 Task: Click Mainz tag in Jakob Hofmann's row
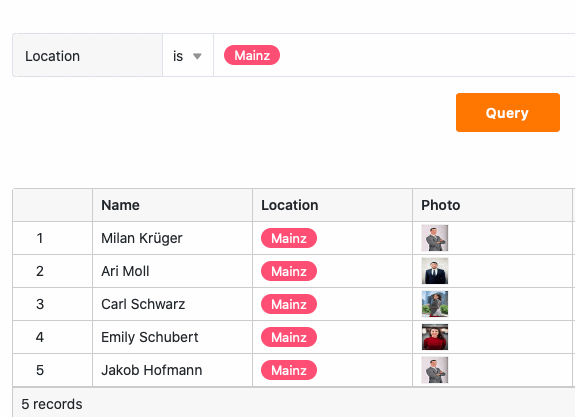coord(289,370)
